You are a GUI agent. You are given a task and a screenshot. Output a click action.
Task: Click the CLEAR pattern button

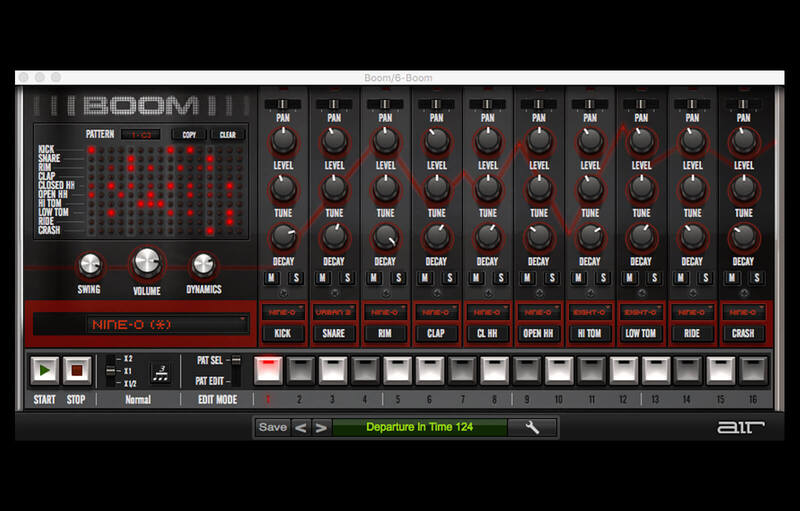228,135
